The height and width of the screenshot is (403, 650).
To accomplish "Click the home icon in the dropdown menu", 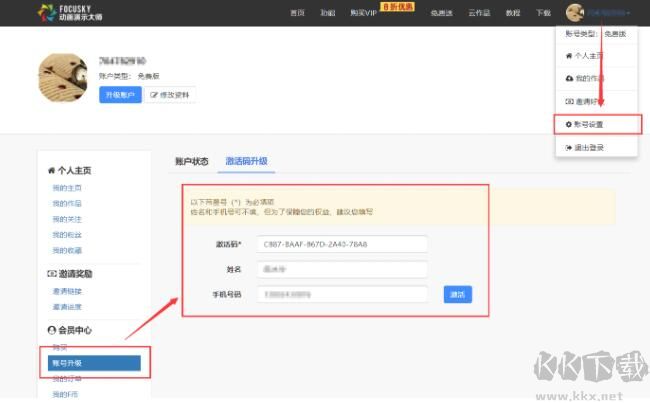I will (x=569, y=56).
